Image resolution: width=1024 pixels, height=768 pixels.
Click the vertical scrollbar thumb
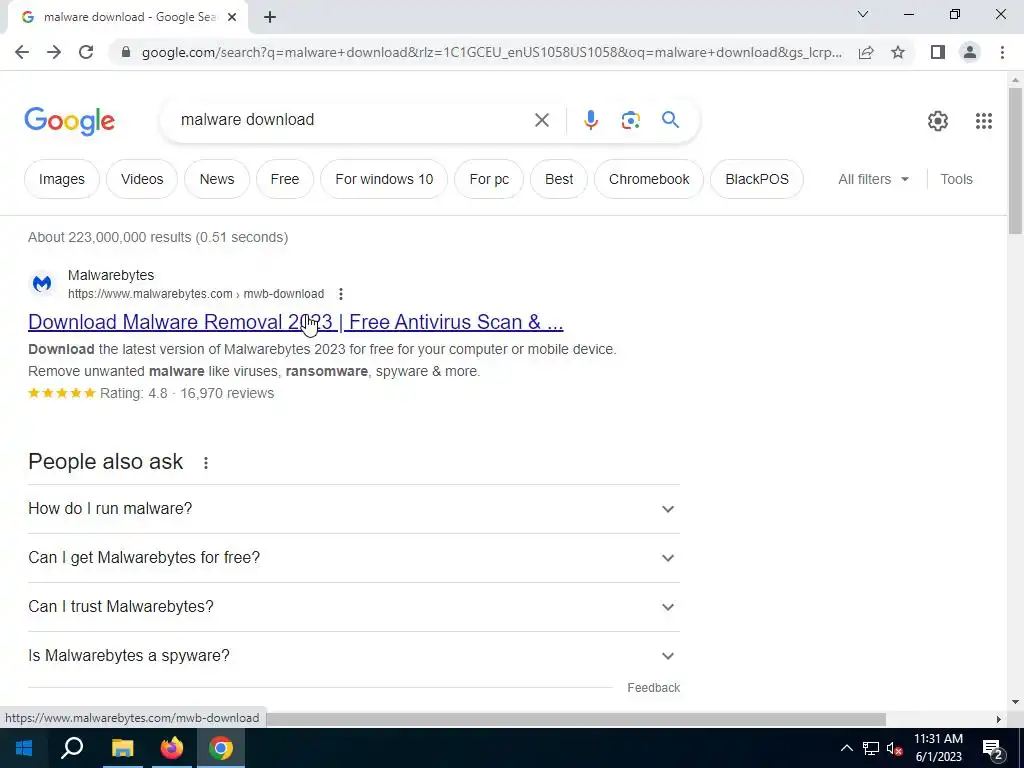(1015, 160)
